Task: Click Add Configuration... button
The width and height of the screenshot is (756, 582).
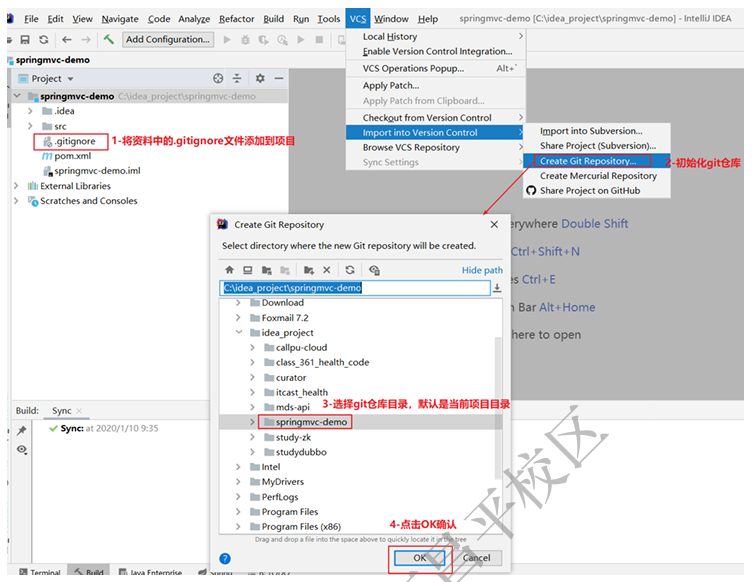Action: (168, 40)
